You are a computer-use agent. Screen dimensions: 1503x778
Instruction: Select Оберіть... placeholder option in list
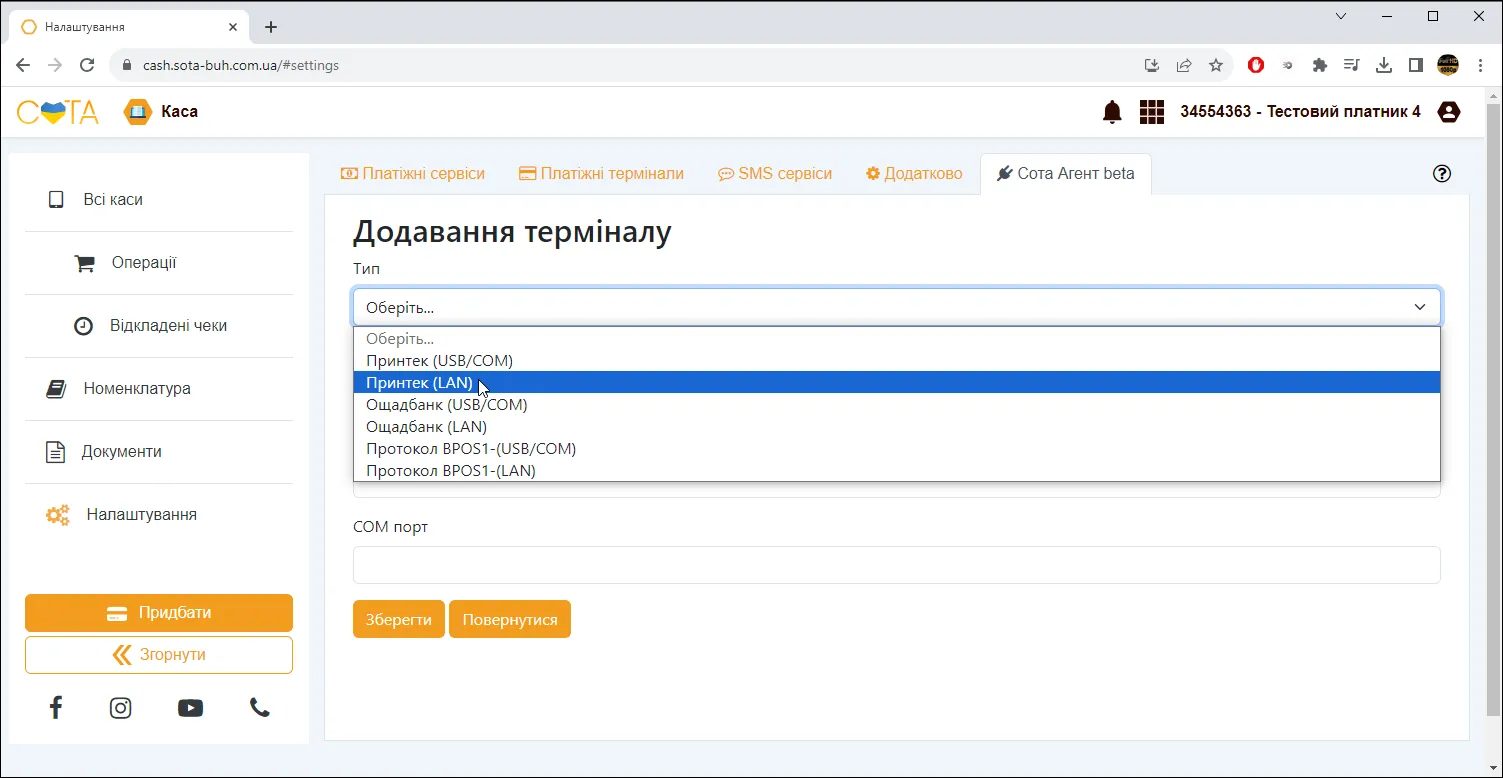click(x=897, y=338)
